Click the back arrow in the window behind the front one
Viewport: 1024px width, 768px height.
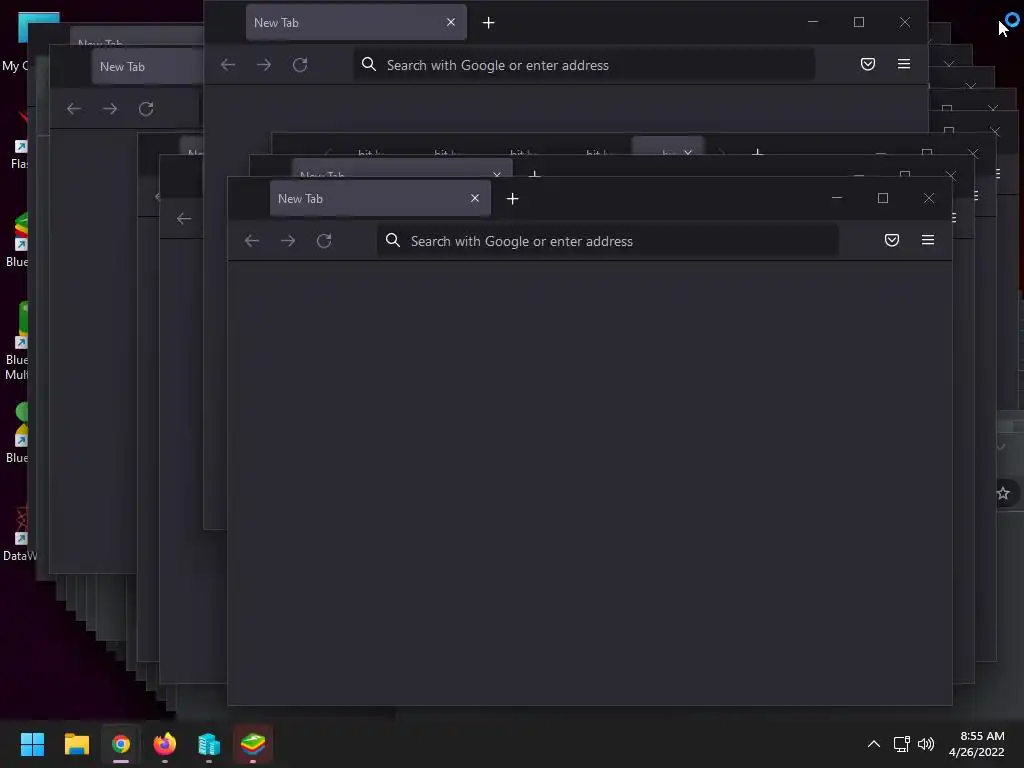tap(184, 219)
